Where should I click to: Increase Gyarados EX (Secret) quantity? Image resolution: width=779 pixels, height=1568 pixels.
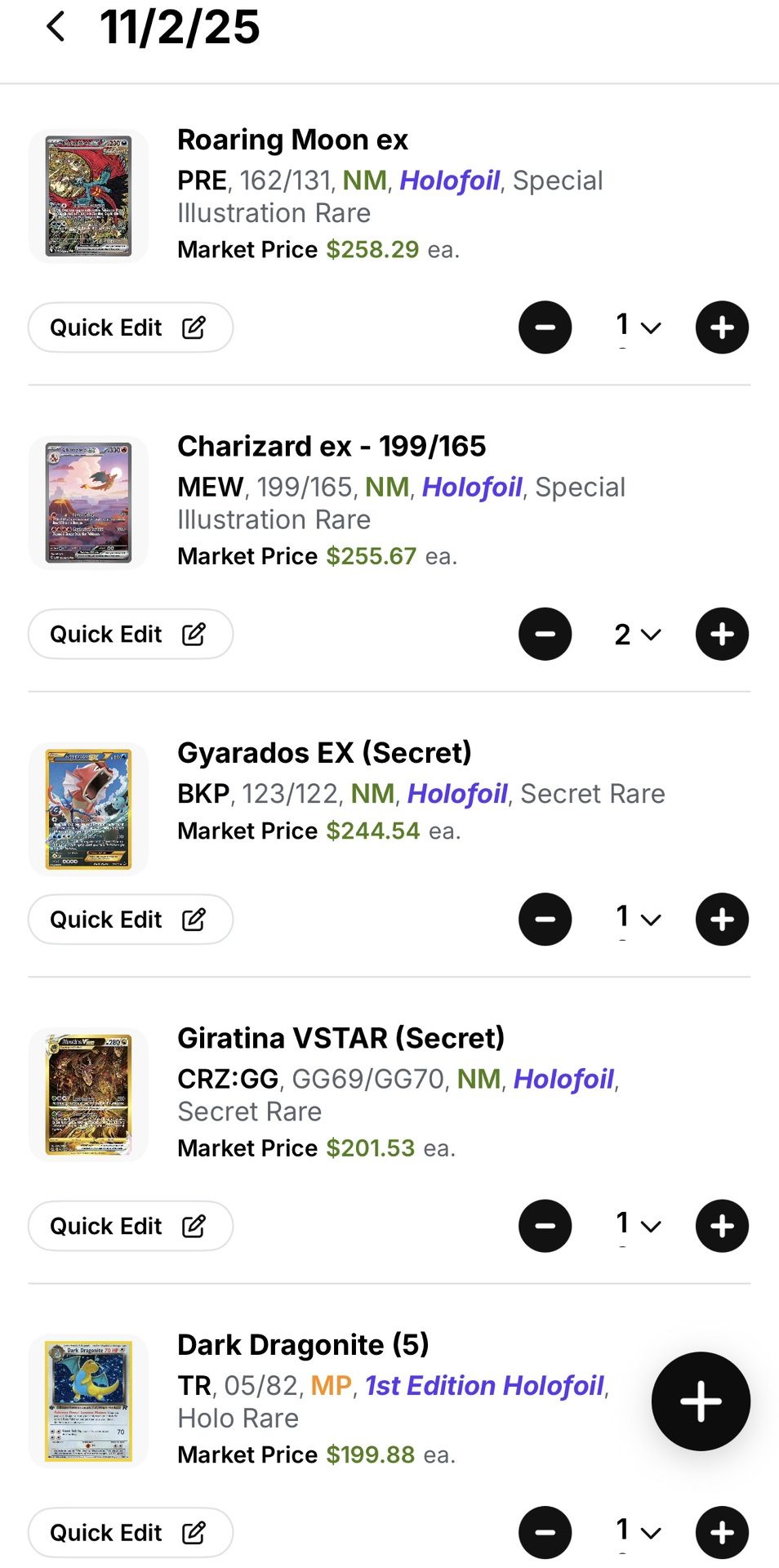[722, 920]
